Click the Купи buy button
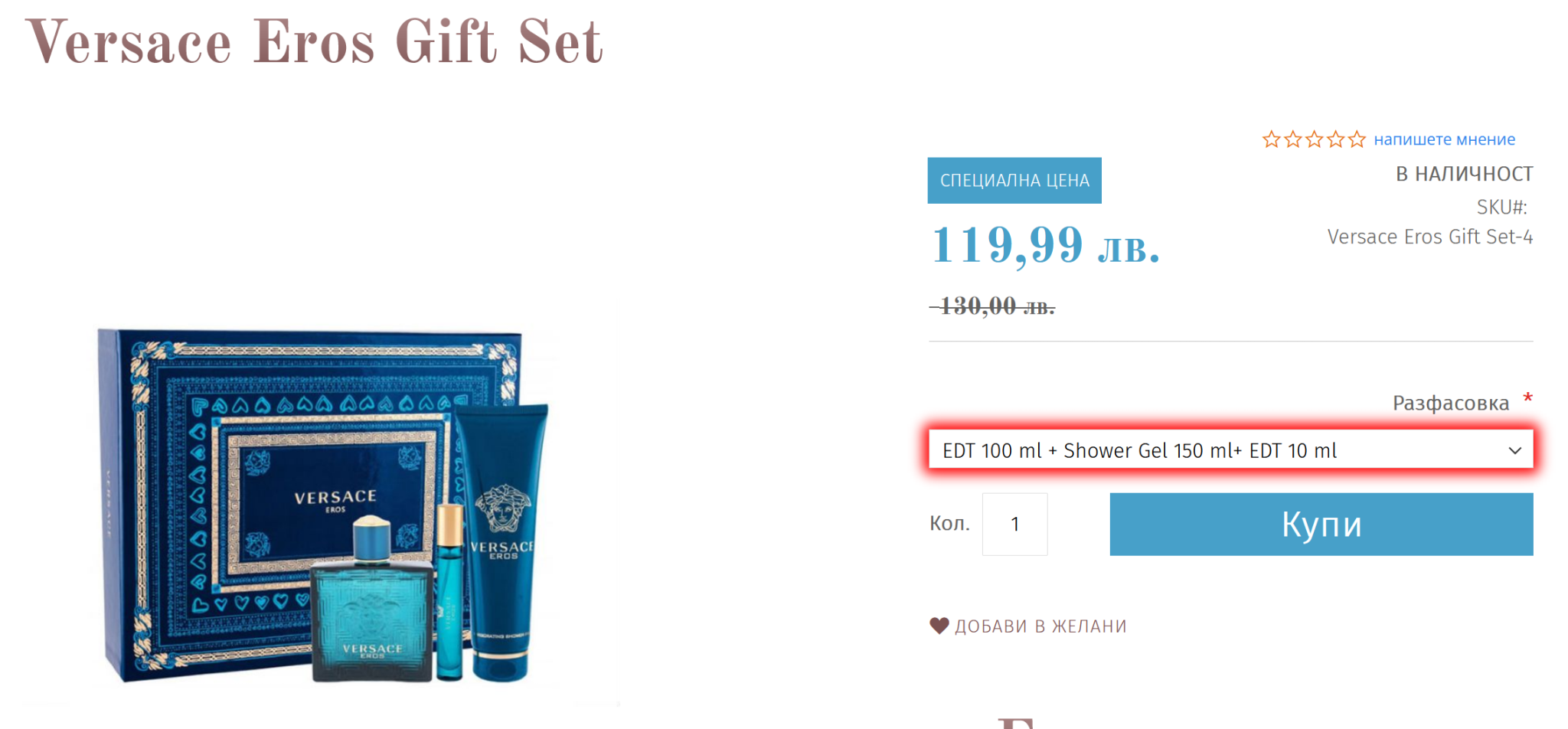Viewport: 1568px width, 729px height. (1321, 525)
